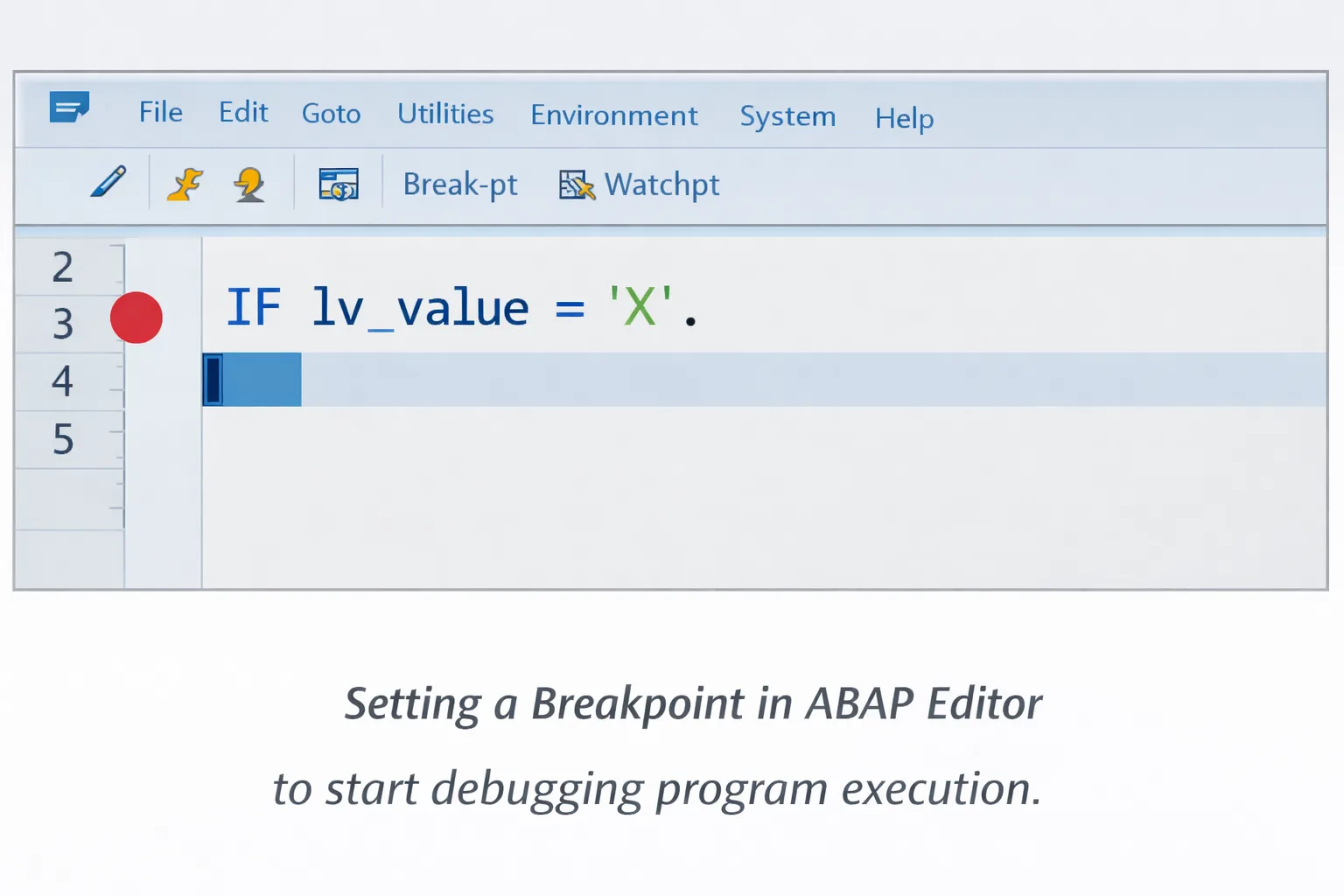1344x896 pixels.
Task: Click the Execute/Activate icon in the toolbar
Action: (185, 183)
